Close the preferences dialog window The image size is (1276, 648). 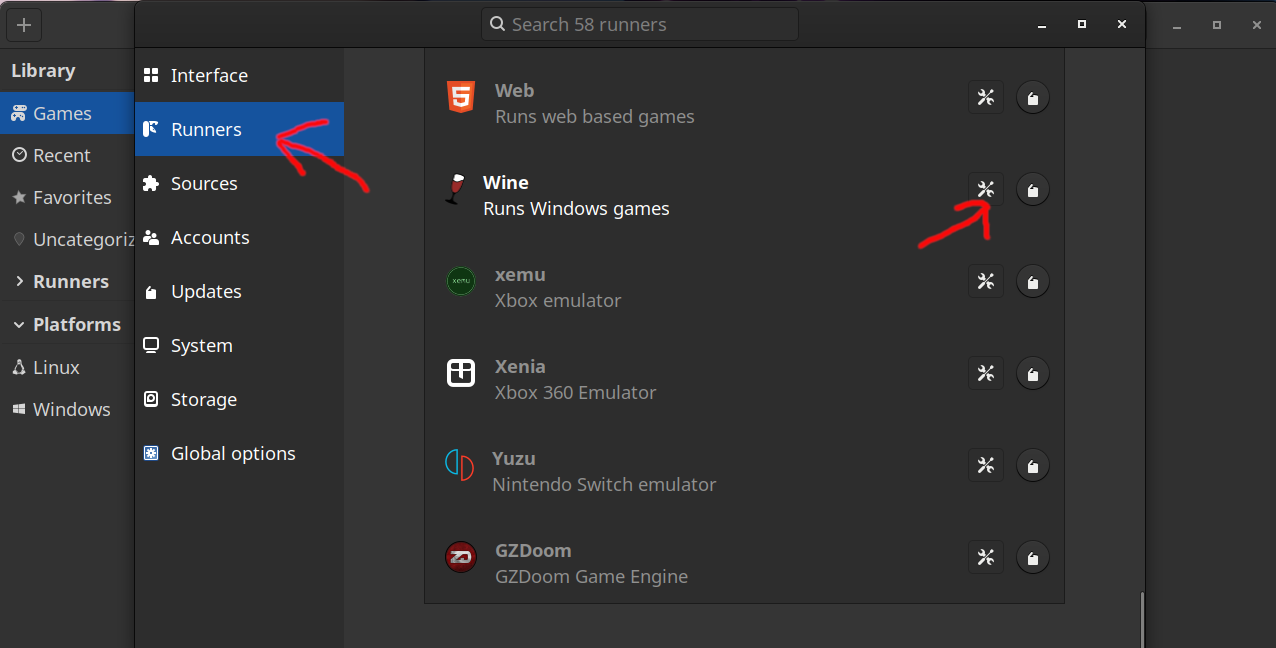(1122, 24)
